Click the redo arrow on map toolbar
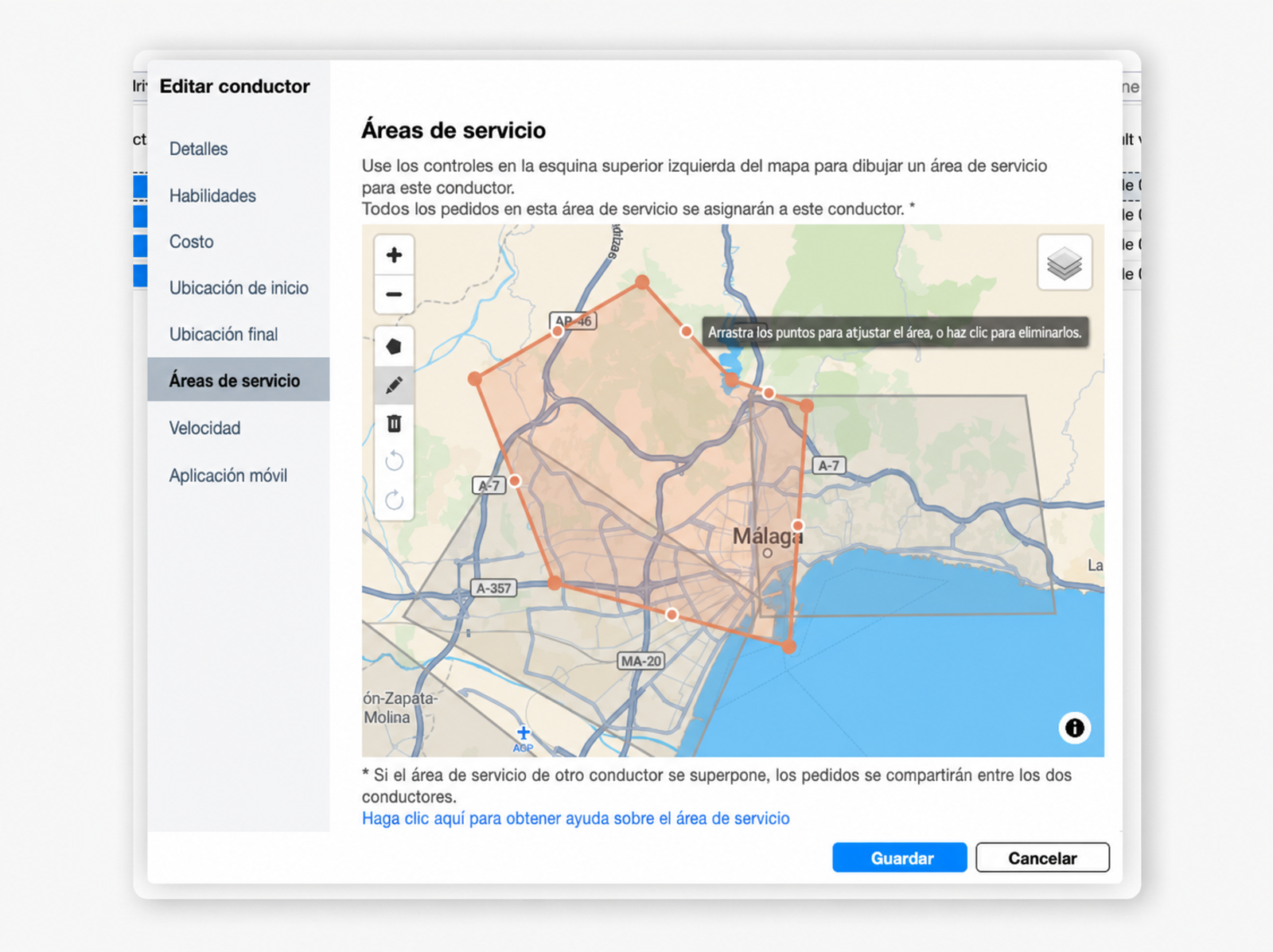Screen dimensions: 1273x952 point(394,500)
